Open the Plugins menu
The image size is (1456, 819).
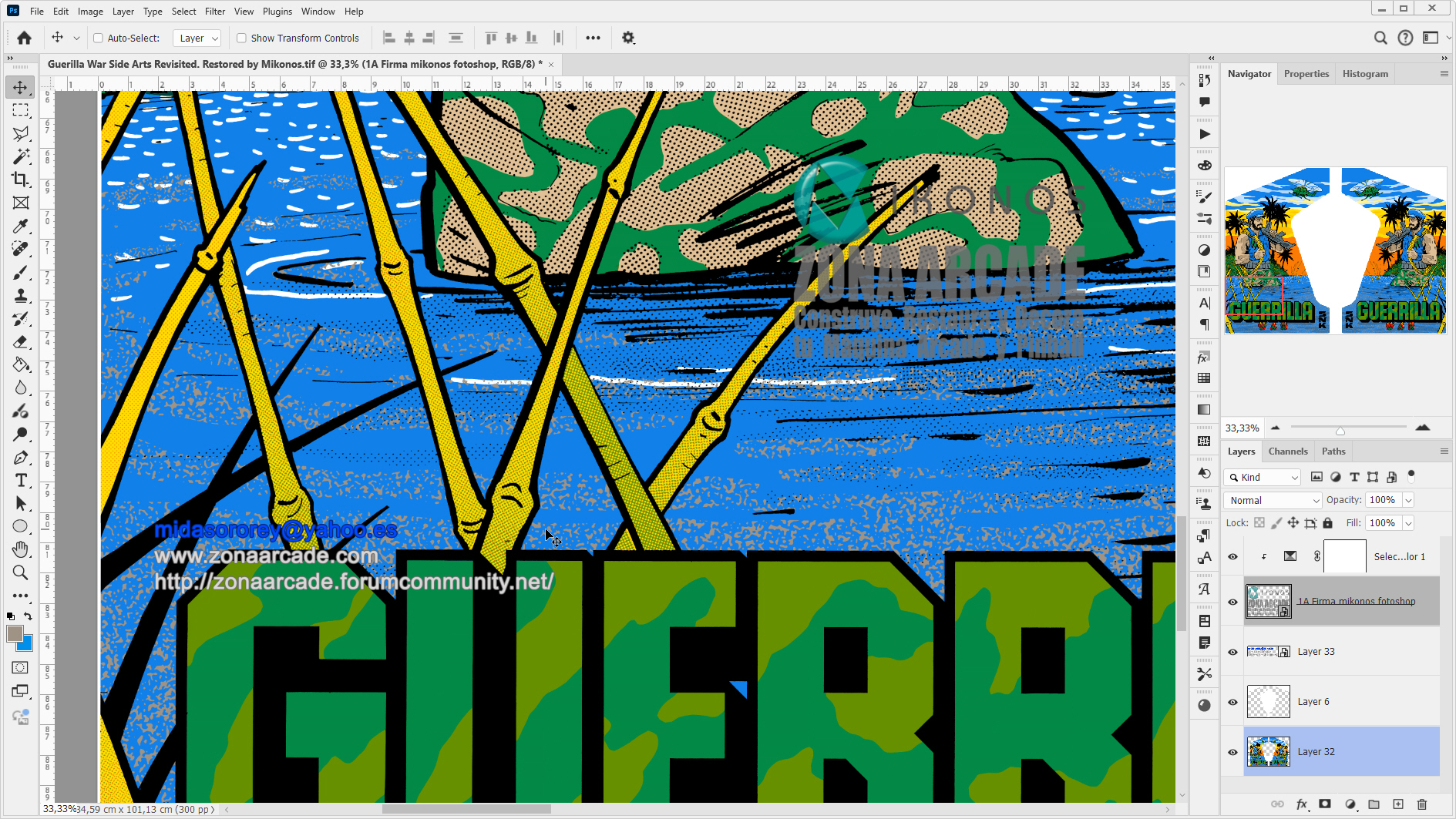coord(277,12)
